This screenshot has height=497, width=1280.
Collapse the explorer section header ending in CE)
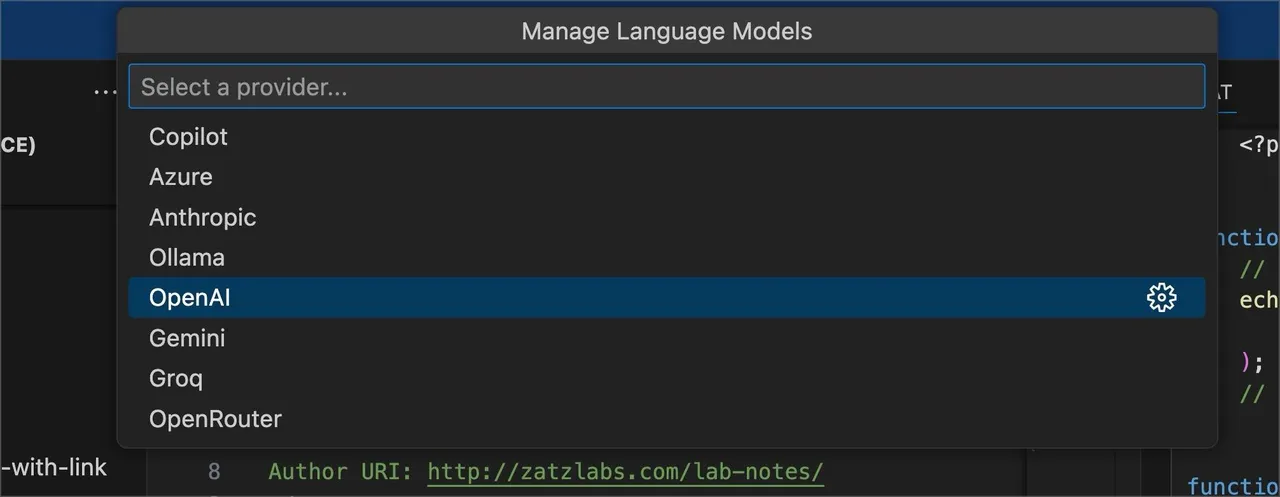click(x=18, y=144)
